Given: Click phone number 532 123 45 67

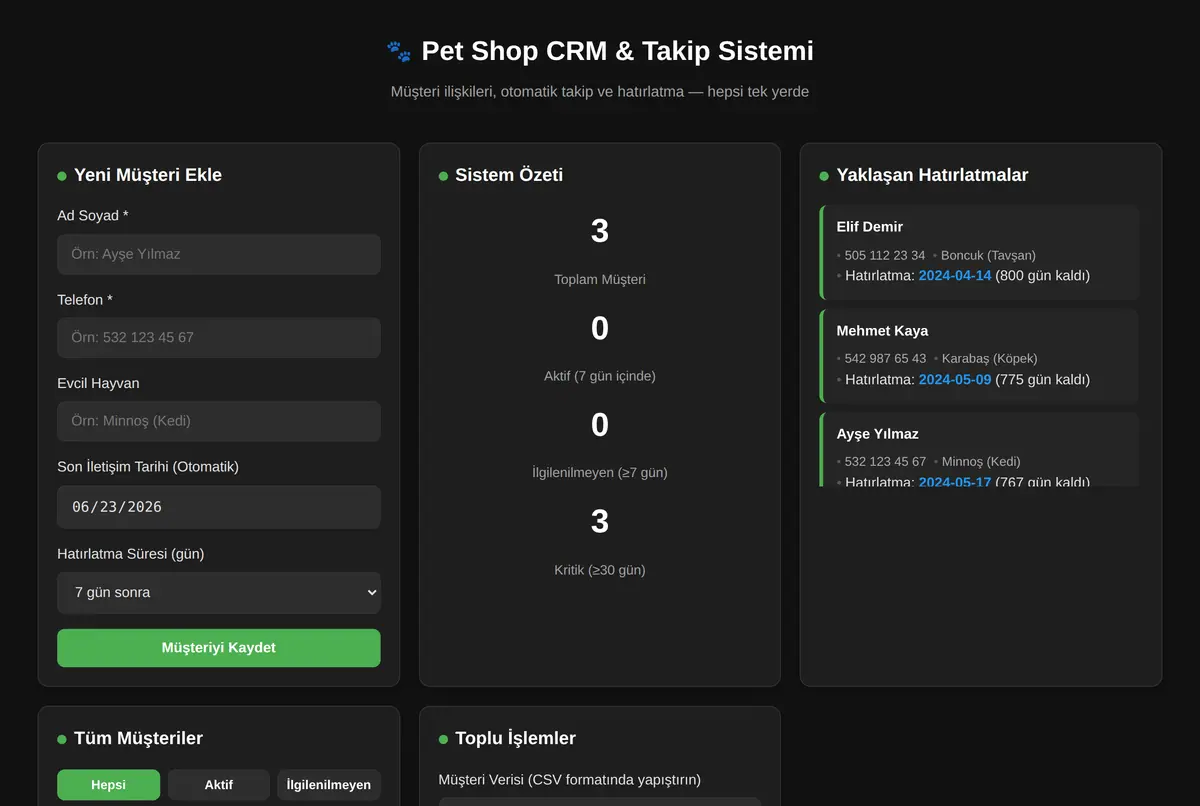Looking at the screenshot, I should [x=885, y=461].
